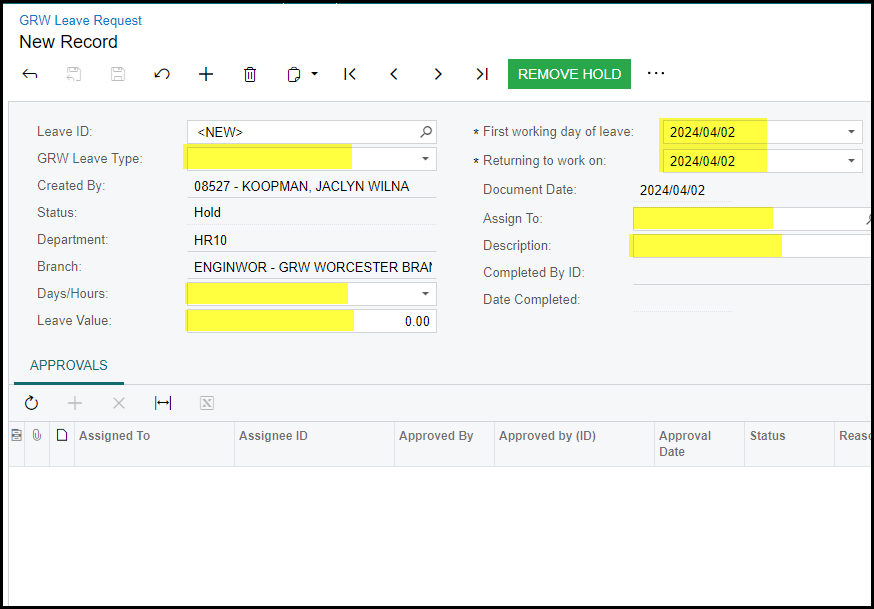Expand the Days/Hours dropdown
This screenshot has width=874, height=609.
[425, 293]
